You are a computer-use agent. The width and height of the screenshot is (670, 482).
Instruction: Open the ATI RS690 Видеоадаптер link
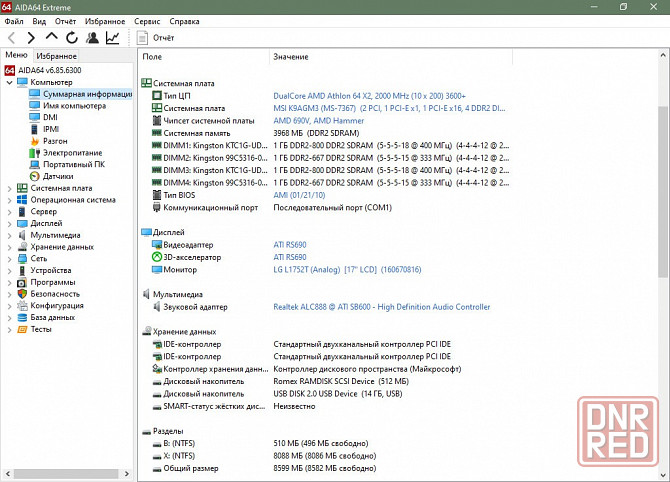click(x=290, y=245)
